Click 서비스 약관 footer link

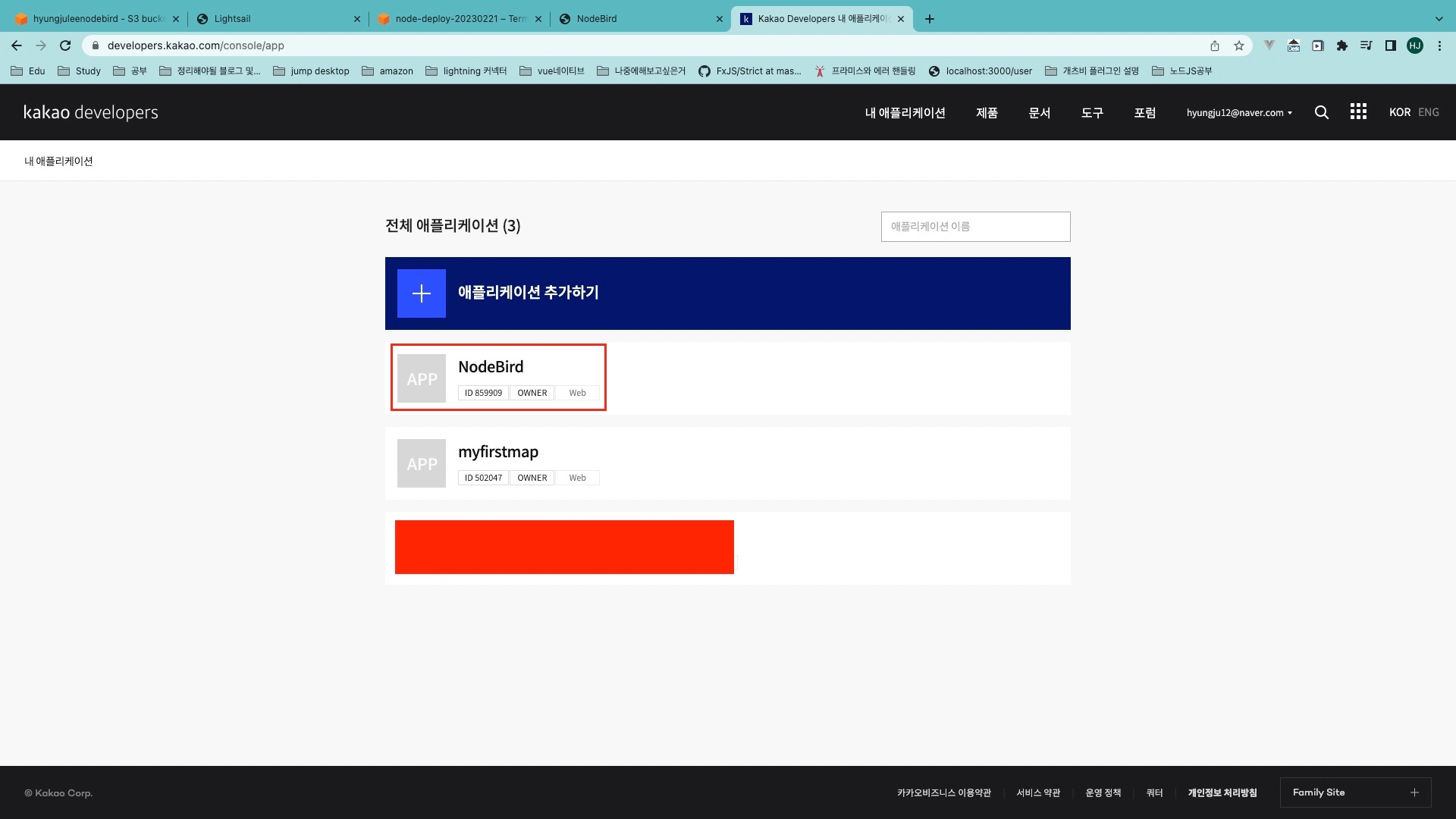point(1038,793)
